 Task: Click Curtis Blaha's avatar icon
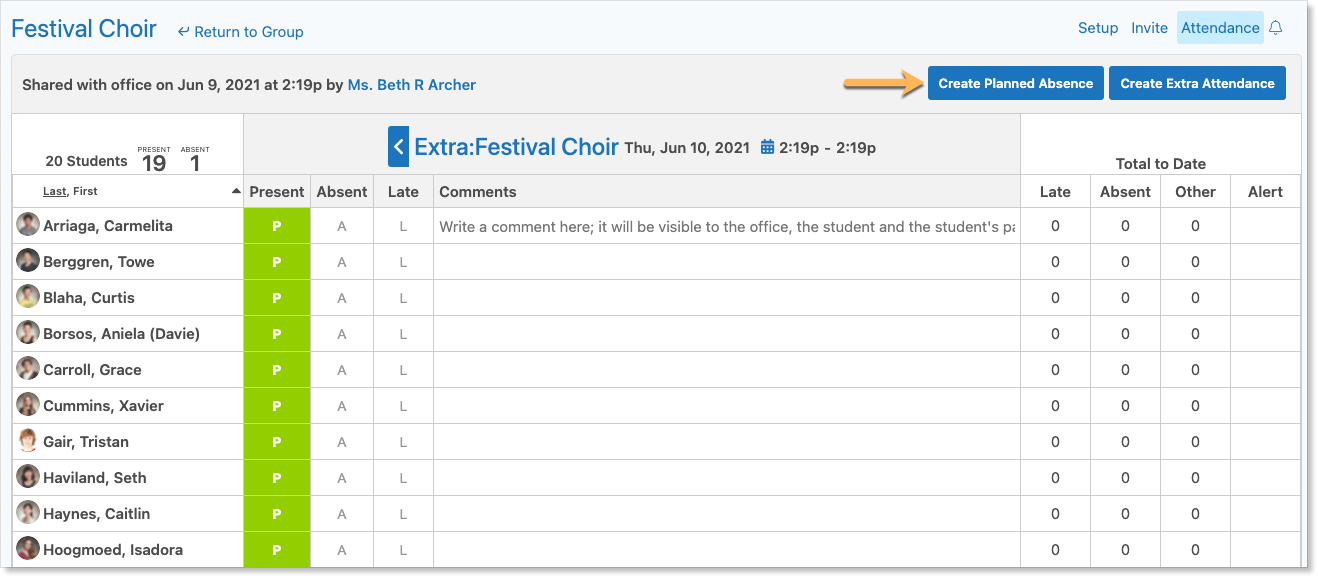pos(28,297)
